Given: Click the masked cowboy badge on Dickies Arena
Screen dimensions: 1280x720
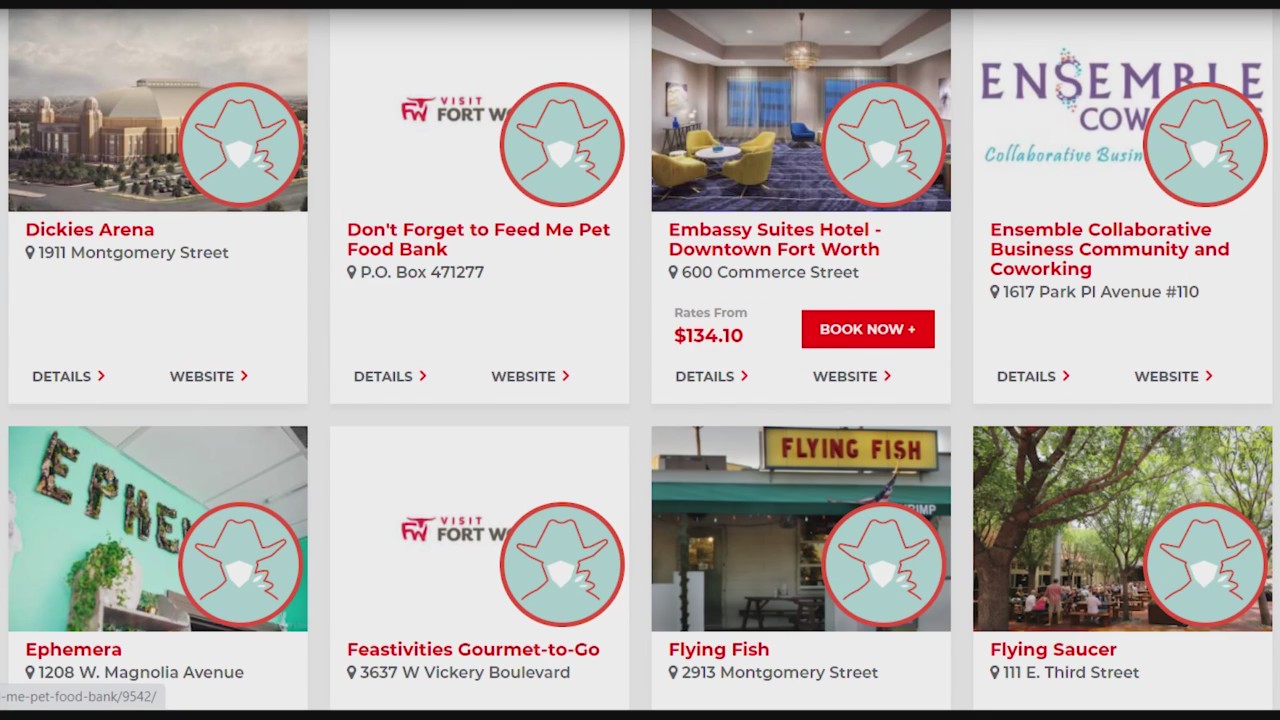Looking at the screenshot, I should coord(241,145).
